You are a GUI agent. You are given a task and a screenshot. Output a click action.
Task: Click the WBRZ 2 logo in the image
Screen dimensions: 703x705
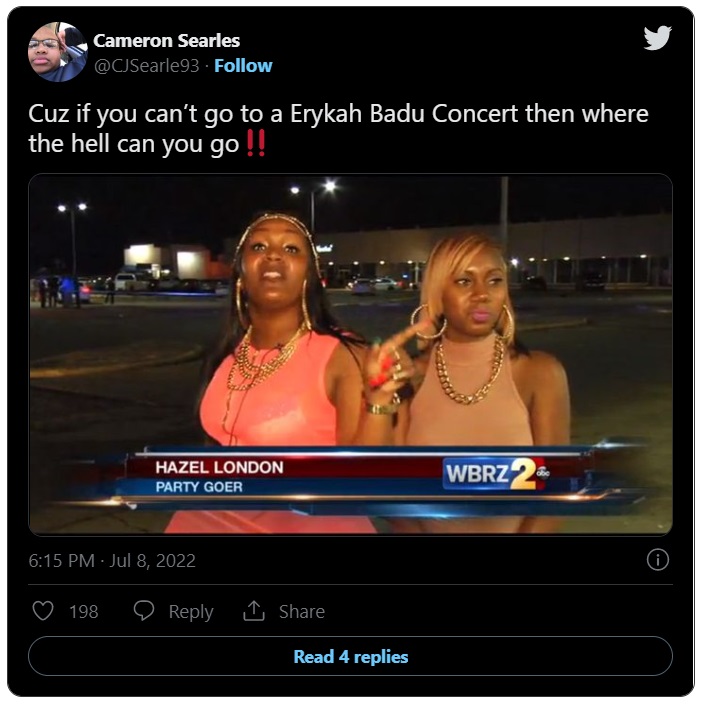496,473
